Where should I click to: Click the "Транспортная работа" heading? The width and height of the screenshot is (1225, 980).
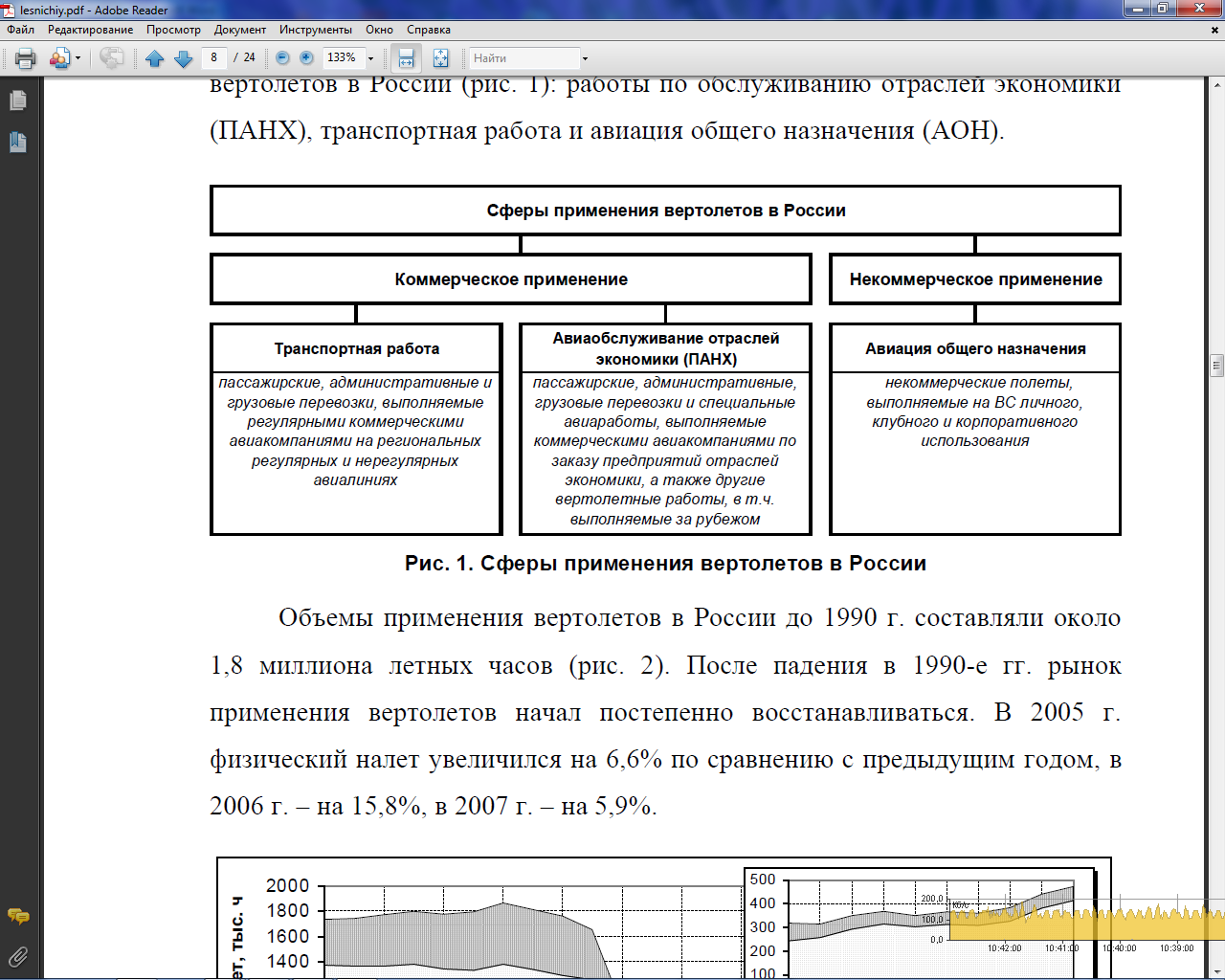(x=357, y=349)
